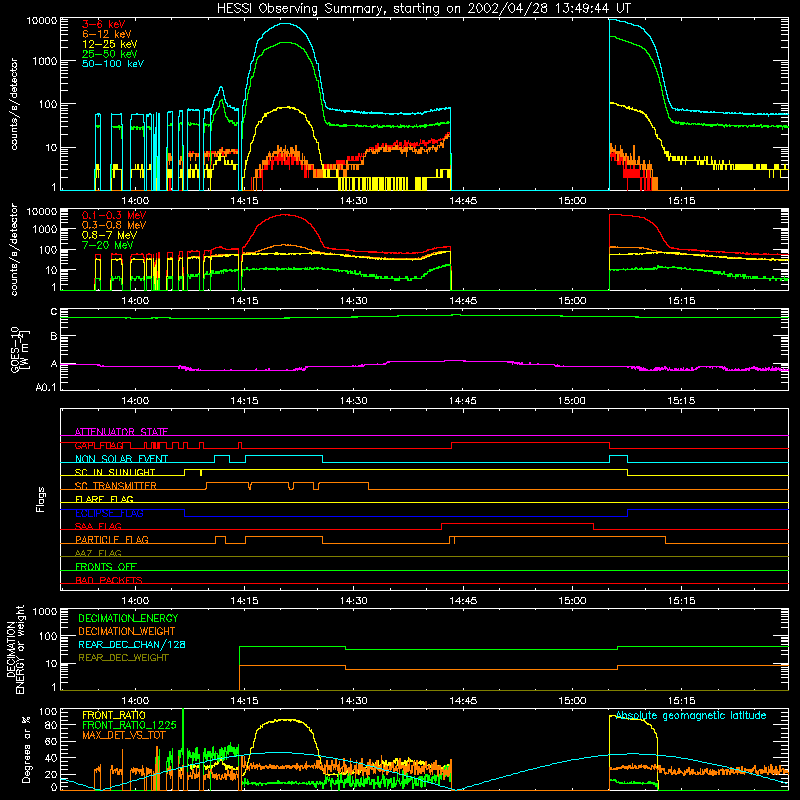
Task: Click the 'SC_IN_SUNLIGHT' flag label
Action: pos(114,472)
